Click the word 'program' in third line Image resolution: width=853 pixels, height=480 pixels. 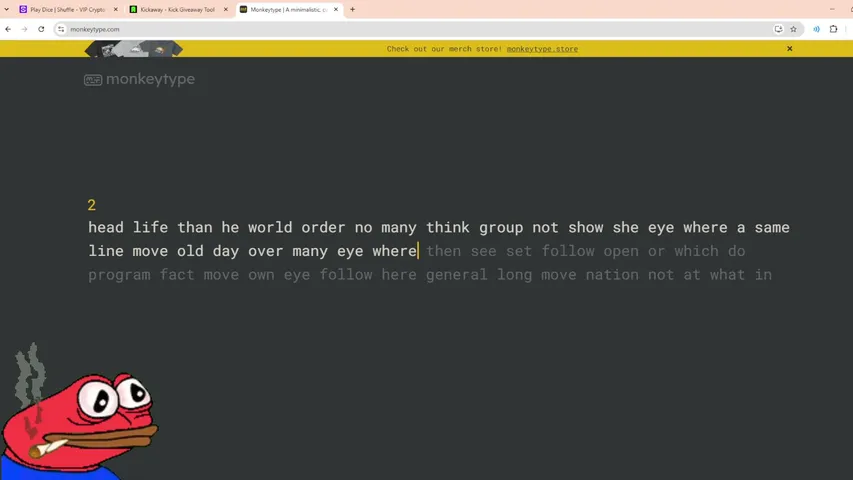(x=119, y=275)
